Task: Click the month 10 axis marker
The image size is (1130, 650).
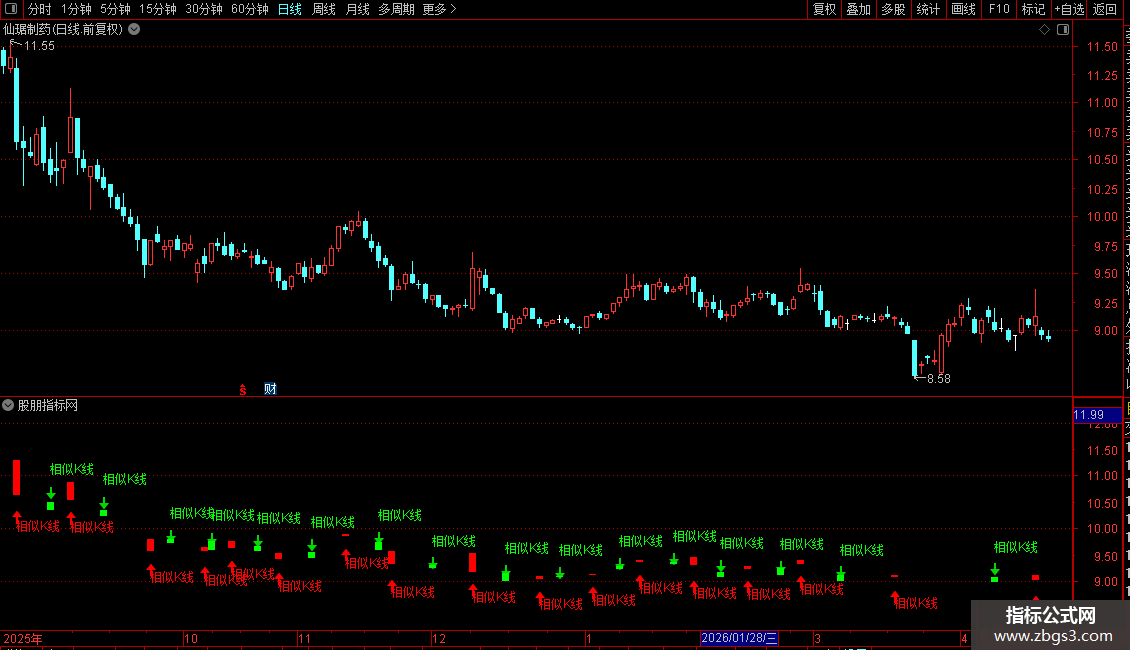Action: point(191,639)
